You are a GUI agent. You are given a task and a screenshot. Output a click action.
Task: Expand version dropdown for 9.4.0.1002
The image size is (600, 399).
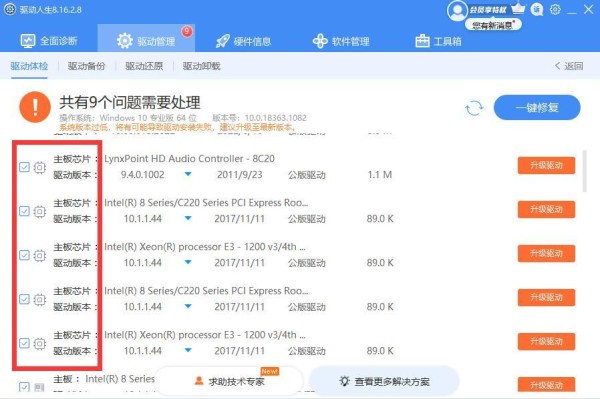coord(188,174)
